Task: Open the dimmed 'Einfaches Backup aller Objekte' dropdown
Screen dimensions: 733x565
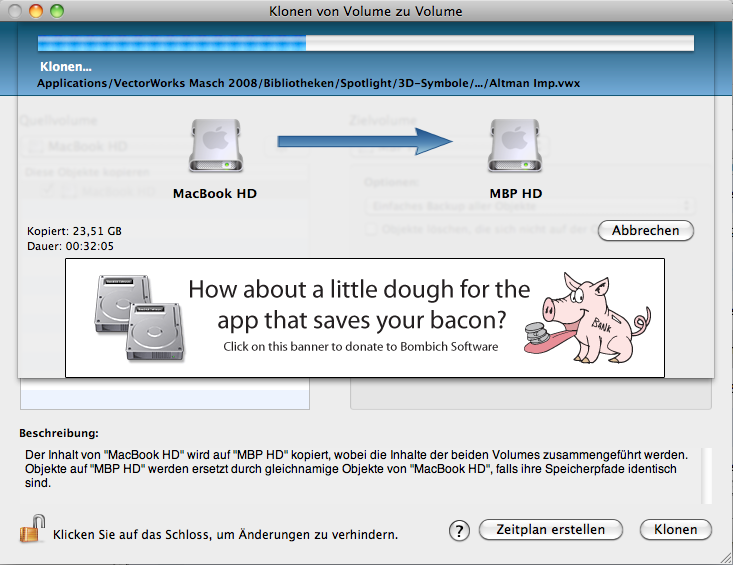Action: tap(530, 206)
